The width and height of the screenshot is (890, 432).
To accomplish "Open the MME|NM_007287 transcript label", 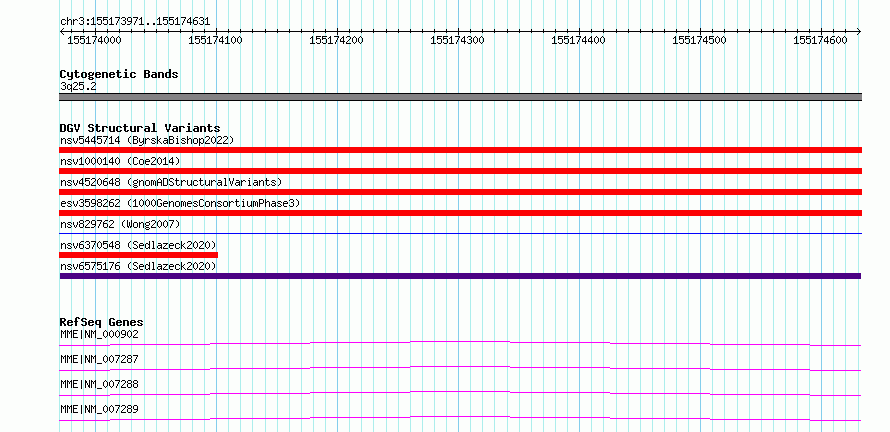I will pos(99,359).
